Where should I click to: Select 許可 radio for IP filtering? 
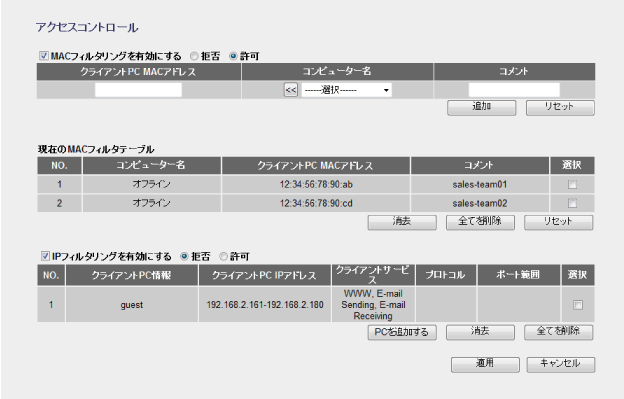[x=224, y=256]
